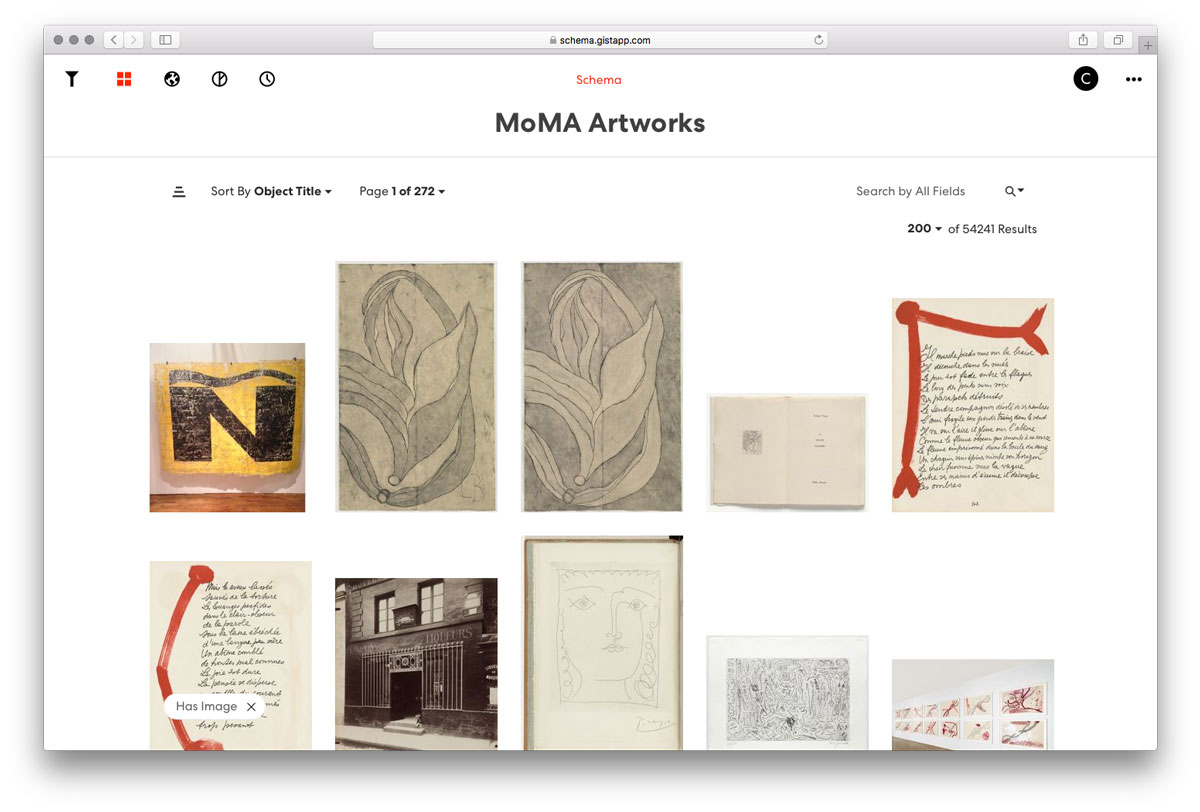Image resolution: width=1200 pixels, height=812 pixels.
Task: Toggle the sort order lines icon
Action: [x=179, y=191]
